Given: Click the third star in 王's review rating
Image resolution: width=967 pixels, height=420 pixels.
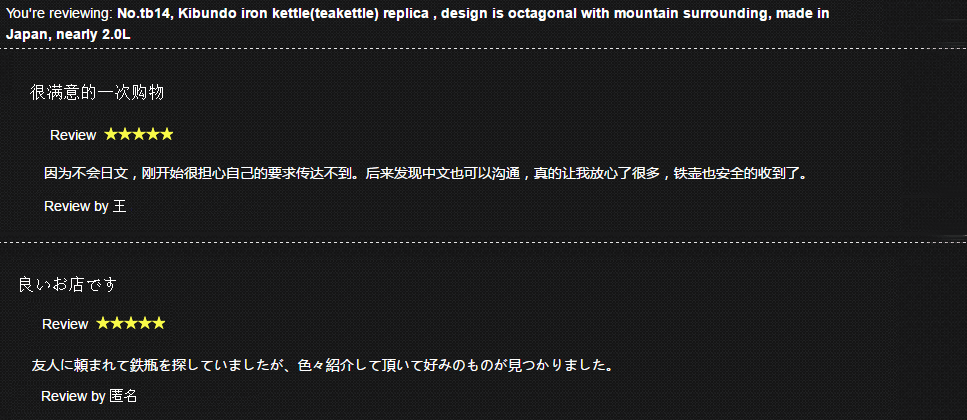Looking at the screenshot, I should click(x=139, y=134).
